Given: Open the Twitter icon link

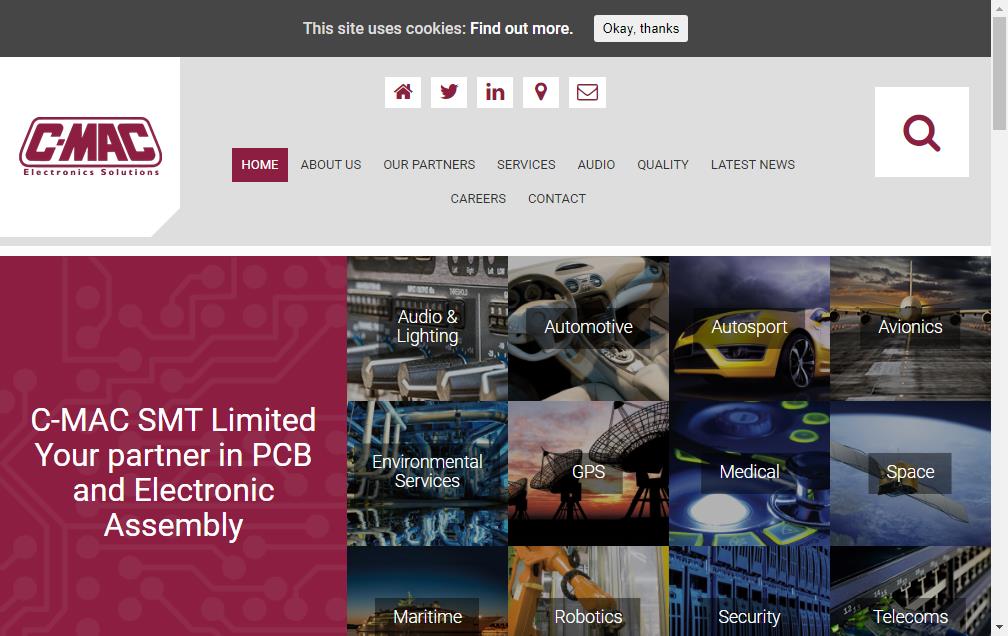Looking at the screenshot, I should 449,93.
